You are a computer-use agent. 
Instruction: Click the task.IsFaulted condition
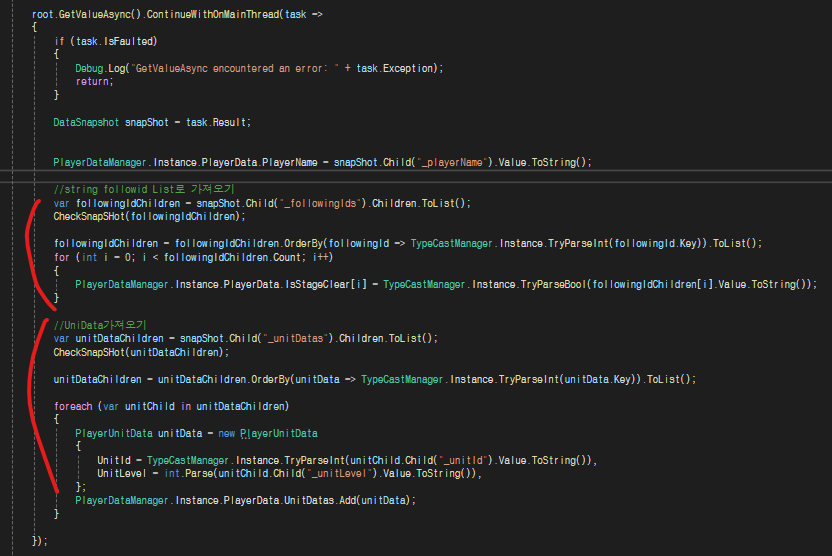click(114, 41)
